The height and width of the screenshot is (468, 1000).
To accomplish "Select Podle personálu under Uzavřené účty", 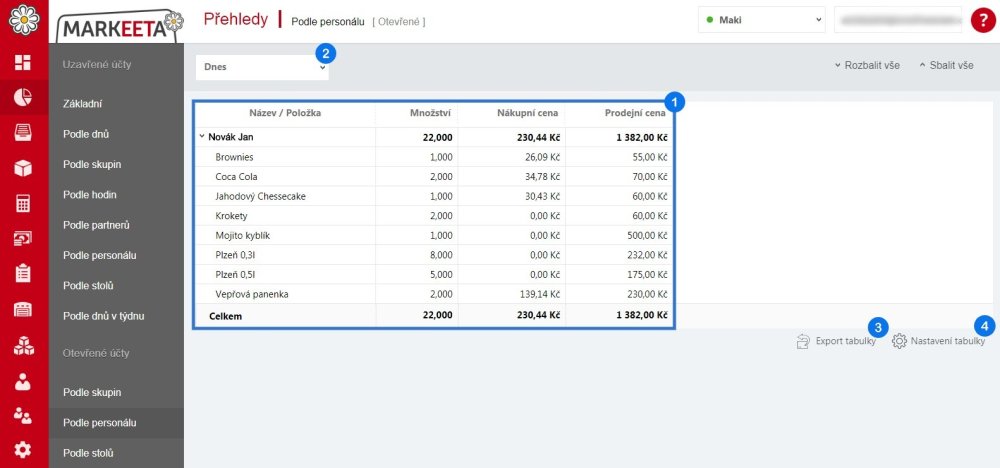I will click(99, 255).
